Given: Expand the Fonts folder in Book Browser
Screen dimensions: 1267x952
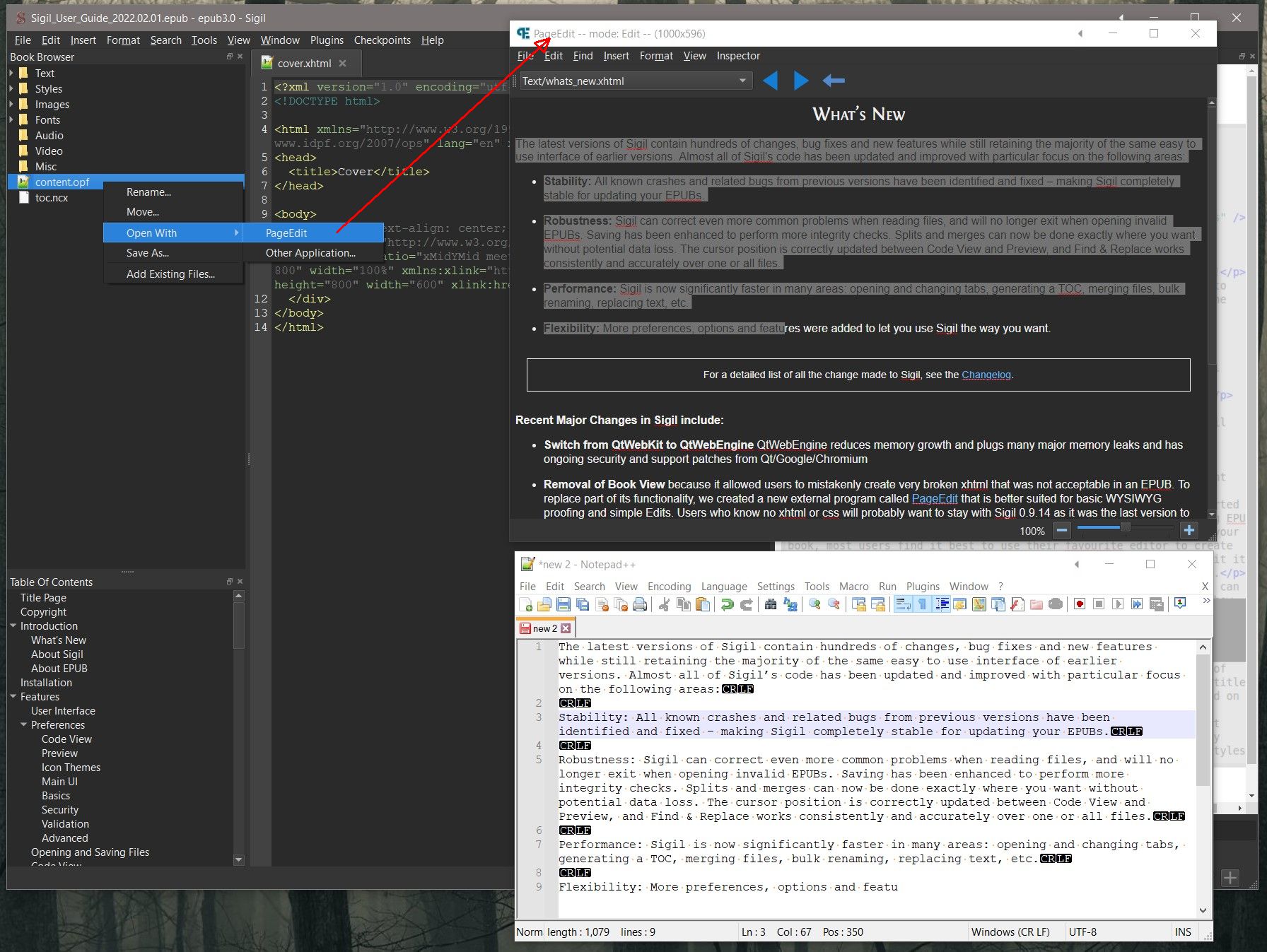Looking at the screenshot, I should coord(11,119).
